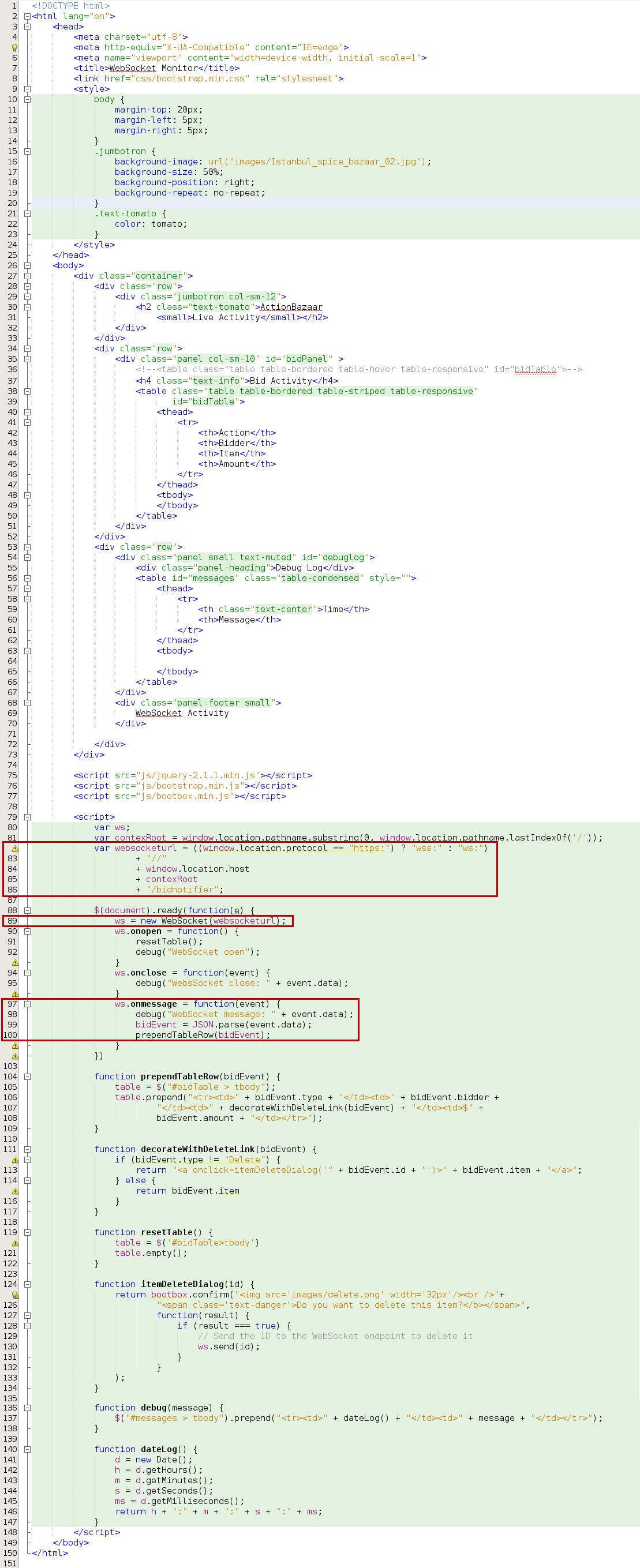Collapse the .text-tomato CSS rule fold

click(27, 213)
